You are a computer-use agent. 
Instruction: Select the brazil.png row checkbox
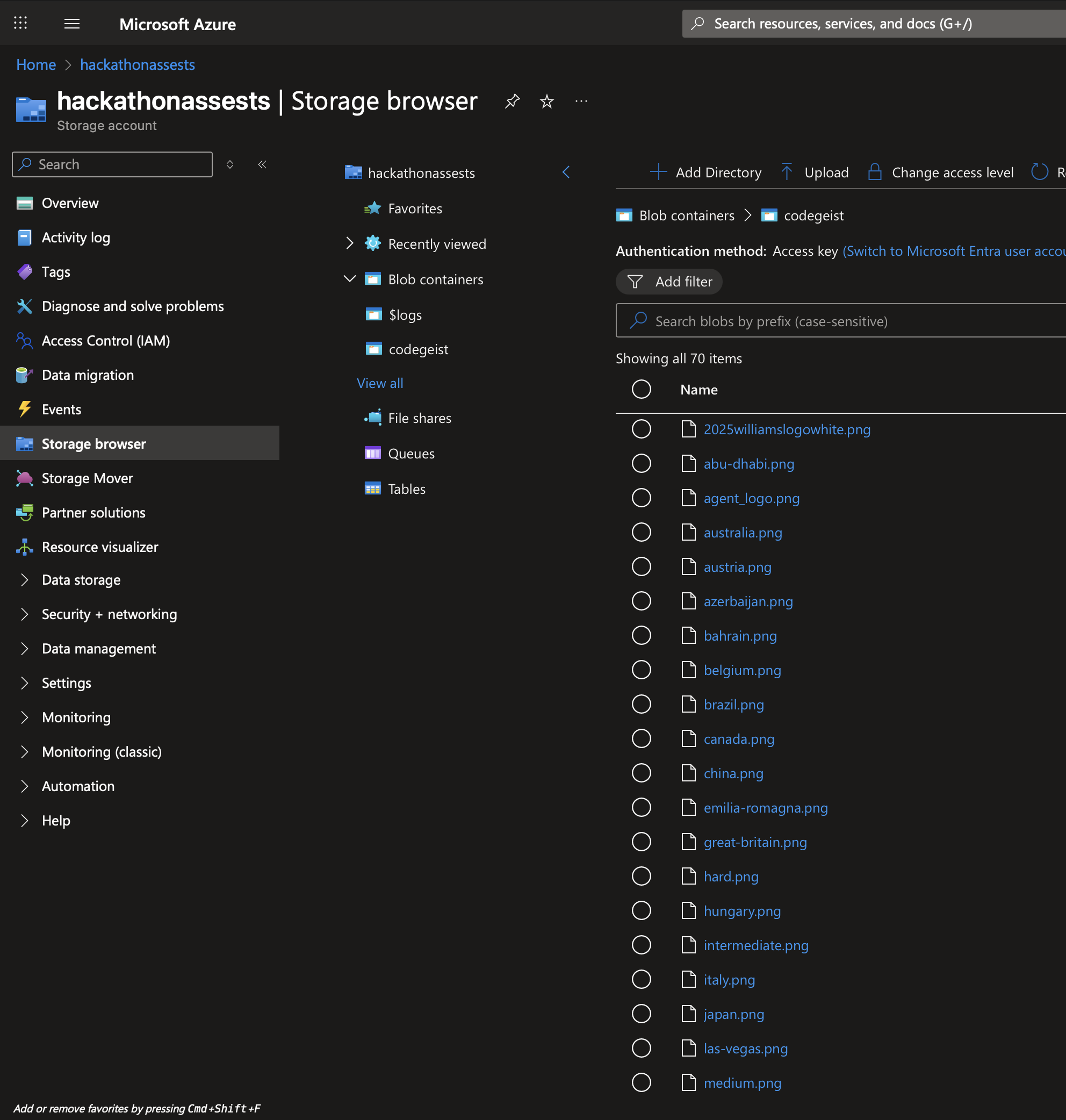coord(641,705)
